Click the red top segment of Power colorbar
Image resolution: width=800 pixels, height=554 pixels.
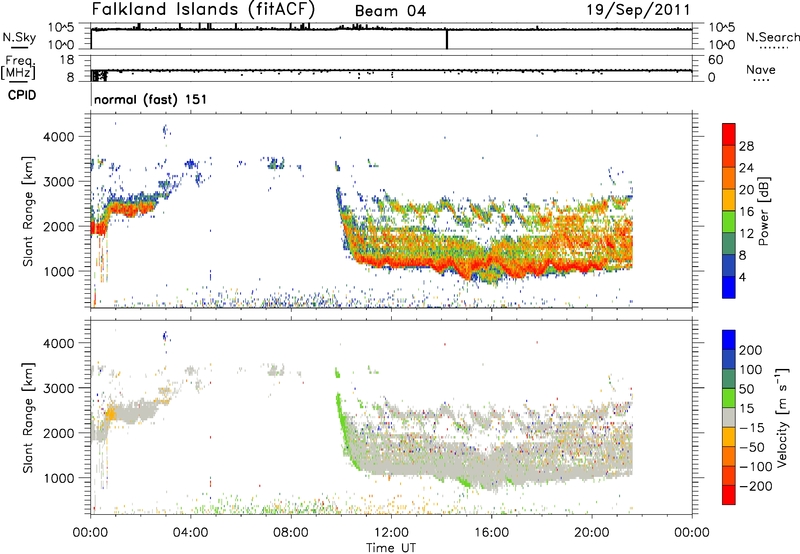click(729, 134)
